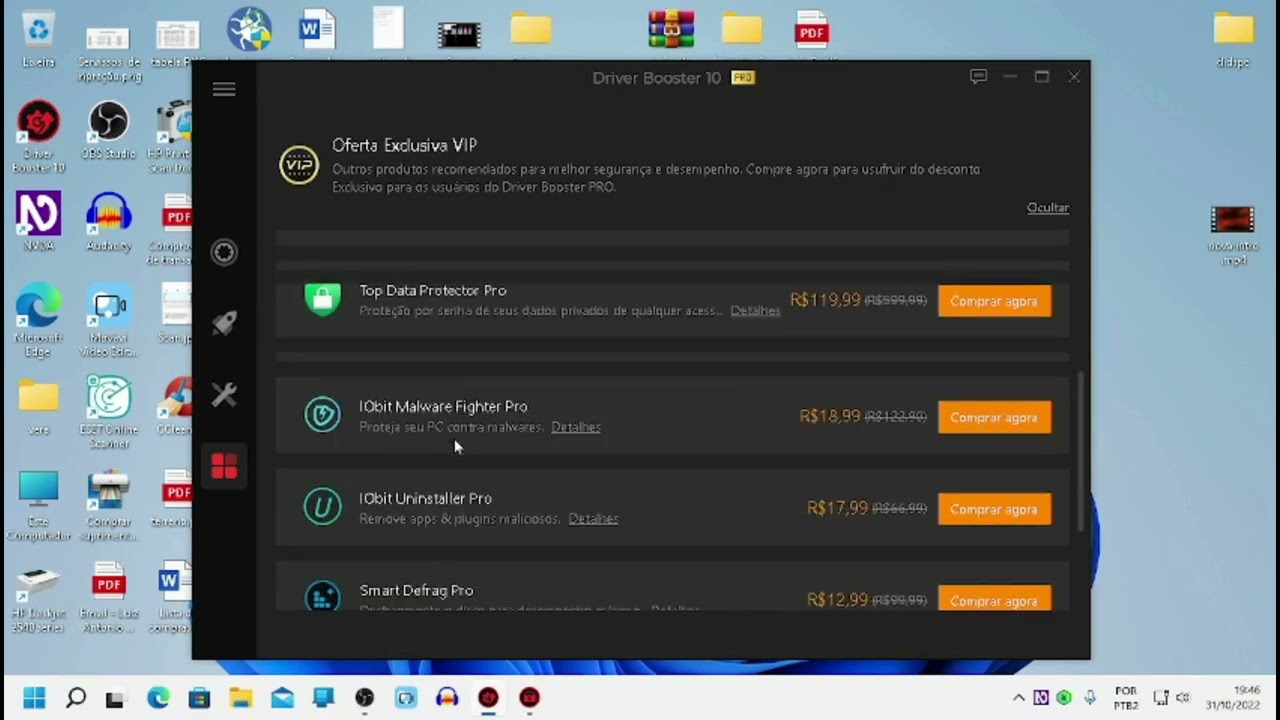Switch to Audacity in taskbar
The height and width of the screenshot is (720, 1280).
pyautogui.click(x=447, y=698)
